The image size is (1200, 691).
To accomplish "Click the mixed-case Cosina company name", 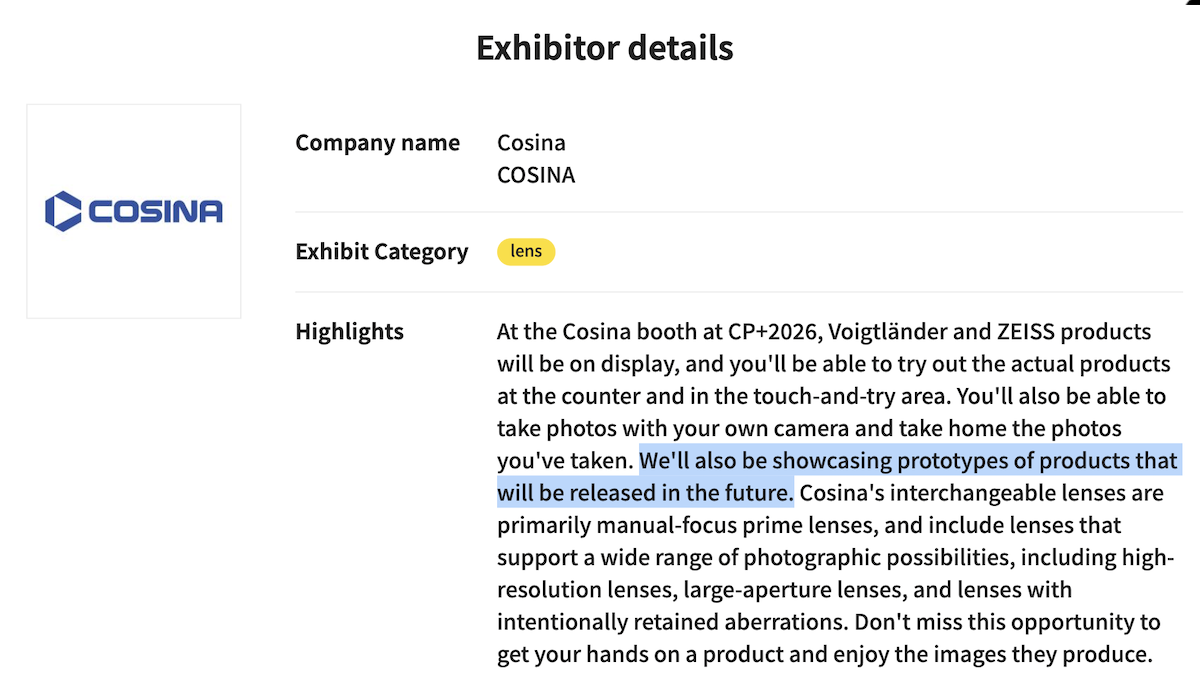I will (x=531, y=143).
